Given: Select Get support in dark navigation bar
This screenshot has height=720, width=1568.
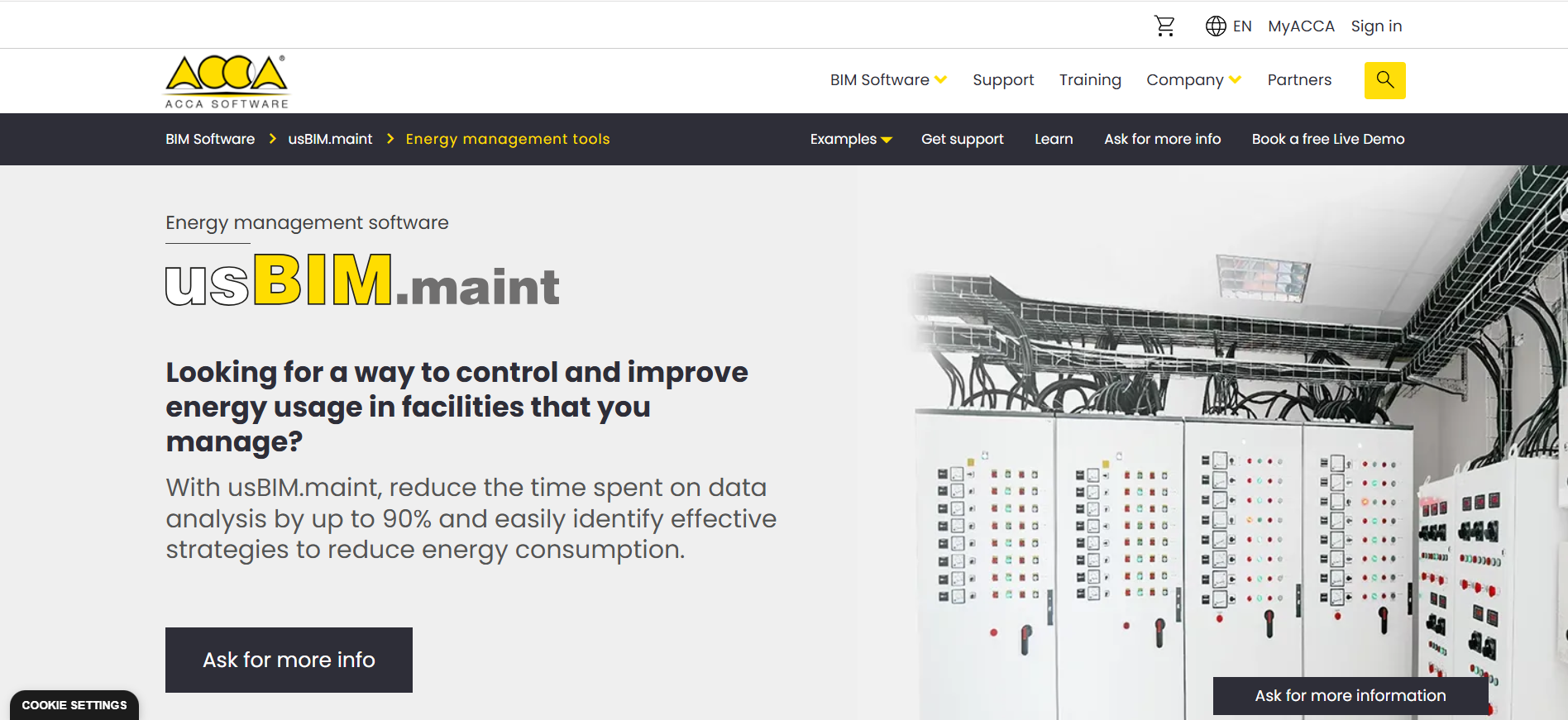Looking at the screenshot, I should tap(963, 139).
